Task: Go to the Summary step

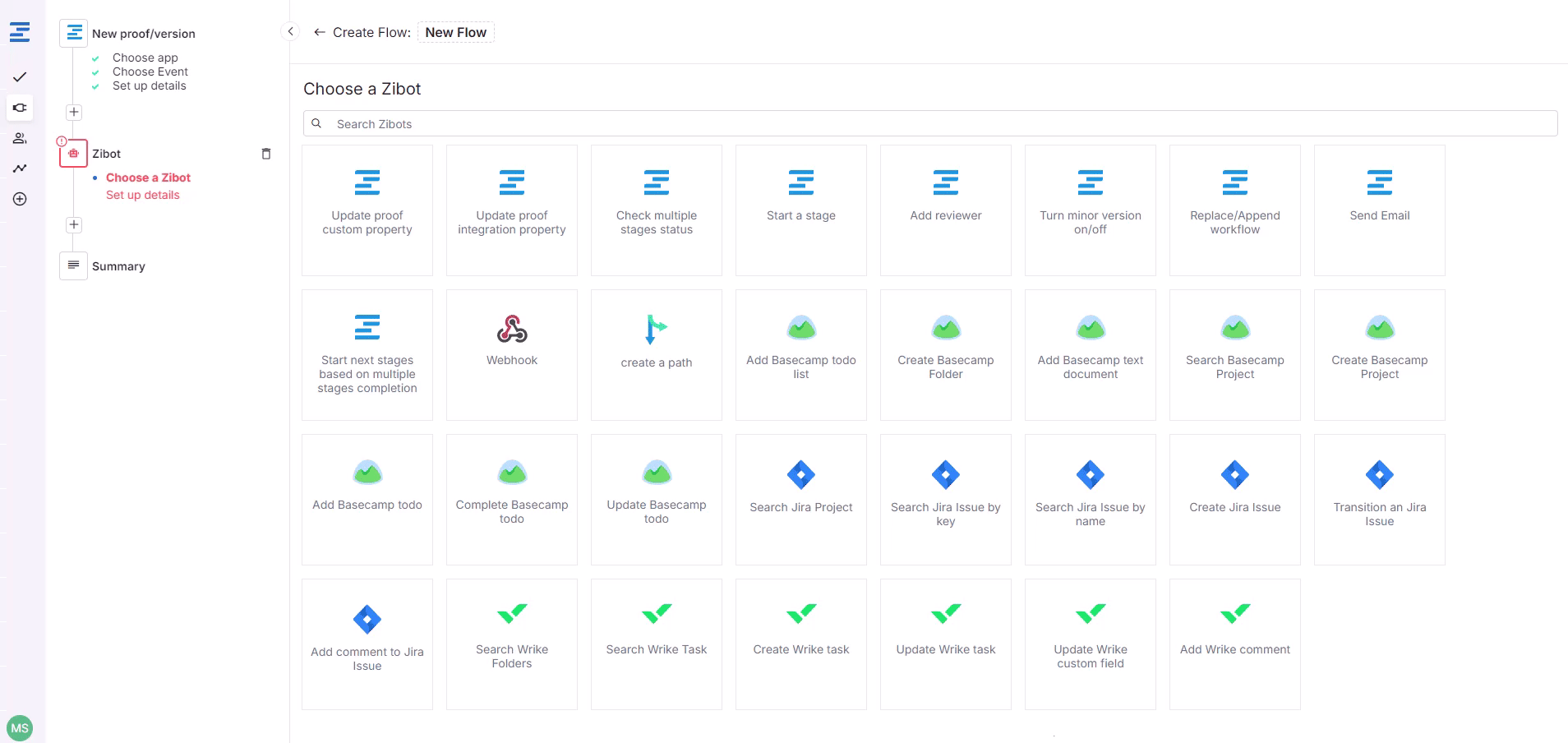Action: coord(118,266)
